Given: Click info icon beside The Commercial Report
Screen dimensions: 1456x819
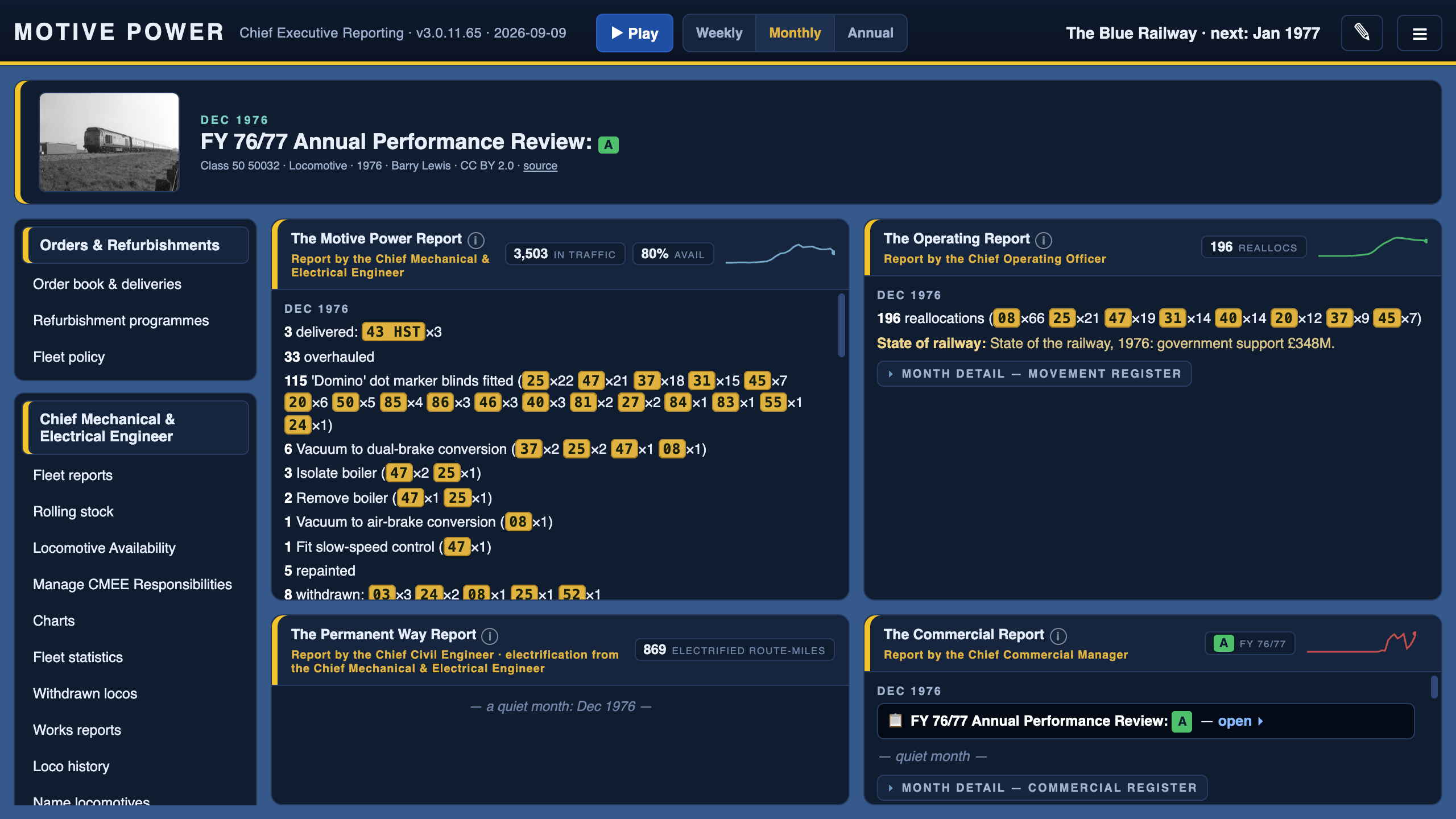Looking at the screenshot, I should click(x=1058, y=636).
